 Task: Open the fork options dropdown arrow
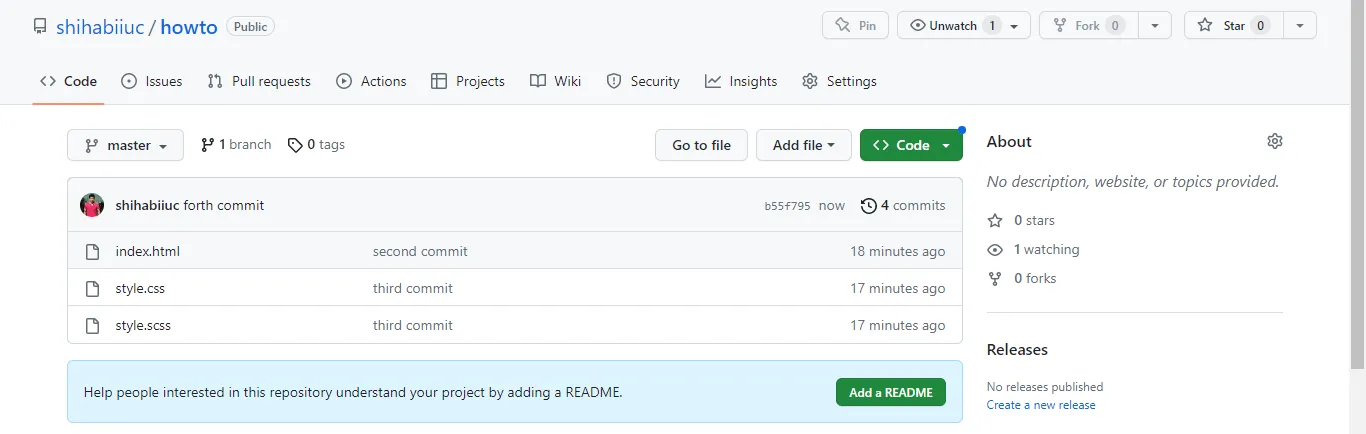tap(1155, 26)
